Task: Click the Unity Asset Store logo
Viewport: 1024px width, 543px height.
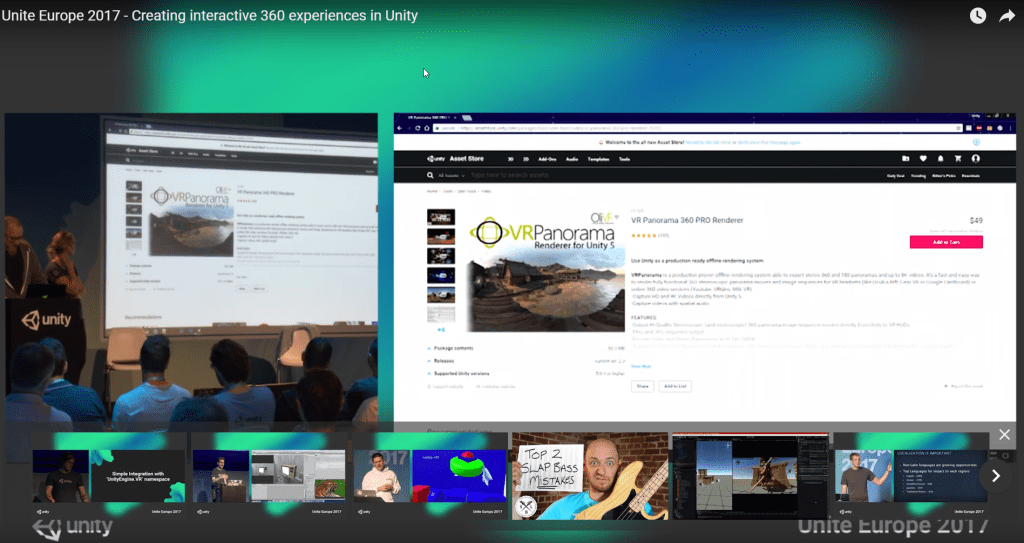Action: 449,158
